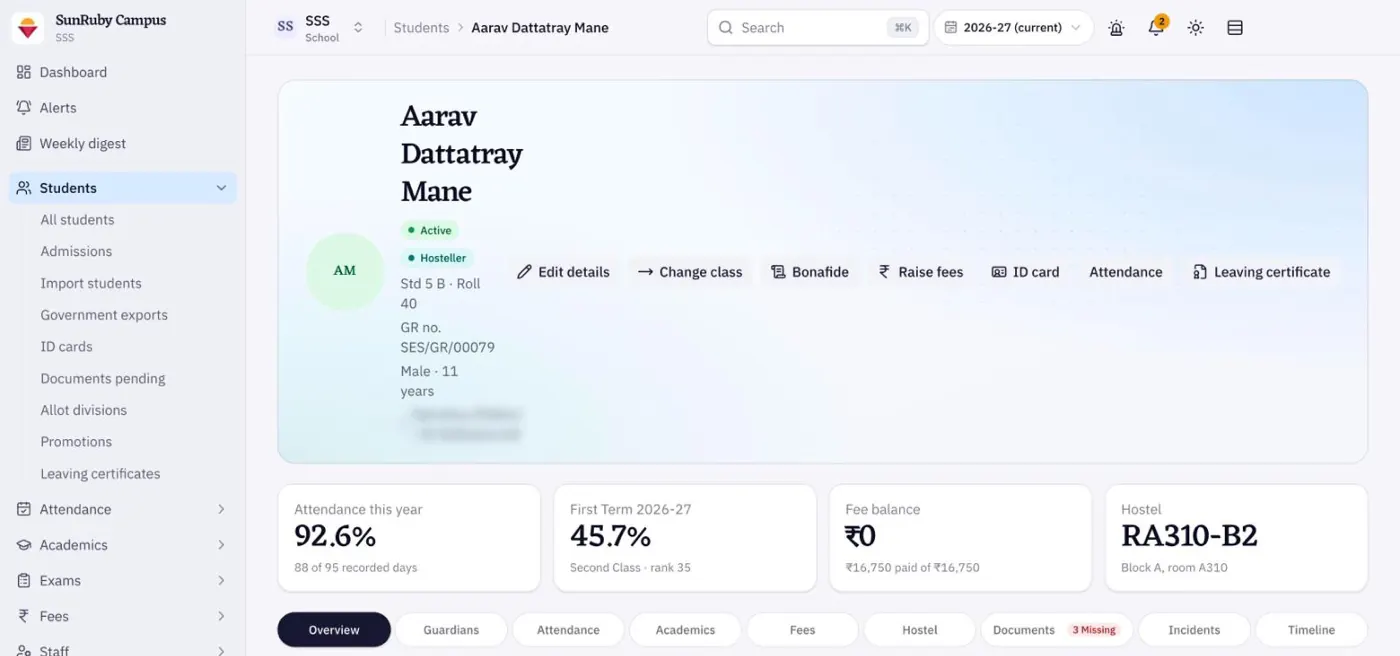Click the Hostel RA310-B2 card
The height and width of the screenshot is (656, 1400).
(x=1236, y=538)
